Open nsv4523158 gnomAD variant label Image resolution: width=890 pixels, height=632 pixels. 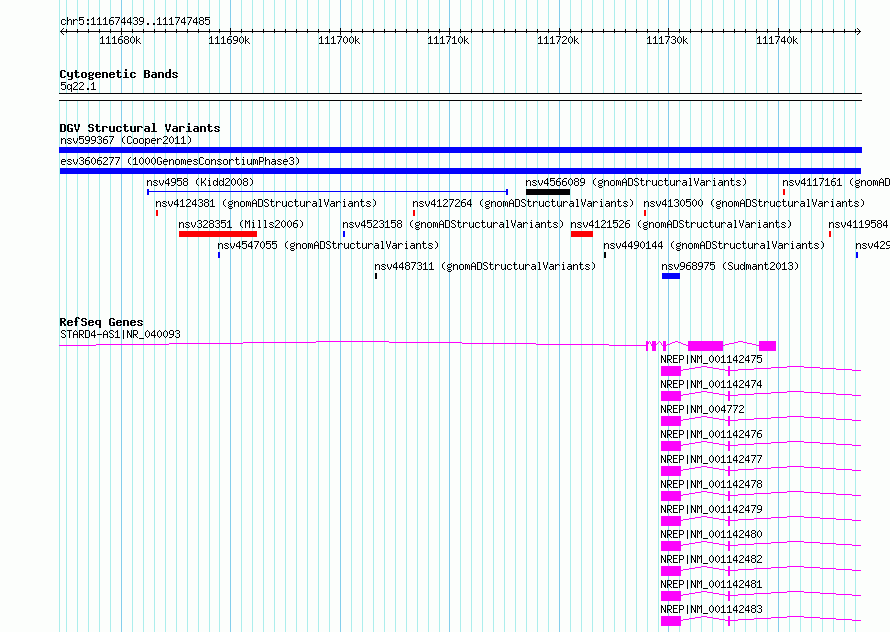pyautogui.click(x=453, y=224)
